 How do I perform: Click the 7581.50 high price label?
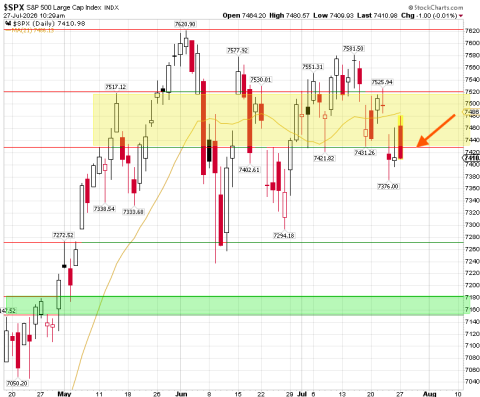pos(353,49)
